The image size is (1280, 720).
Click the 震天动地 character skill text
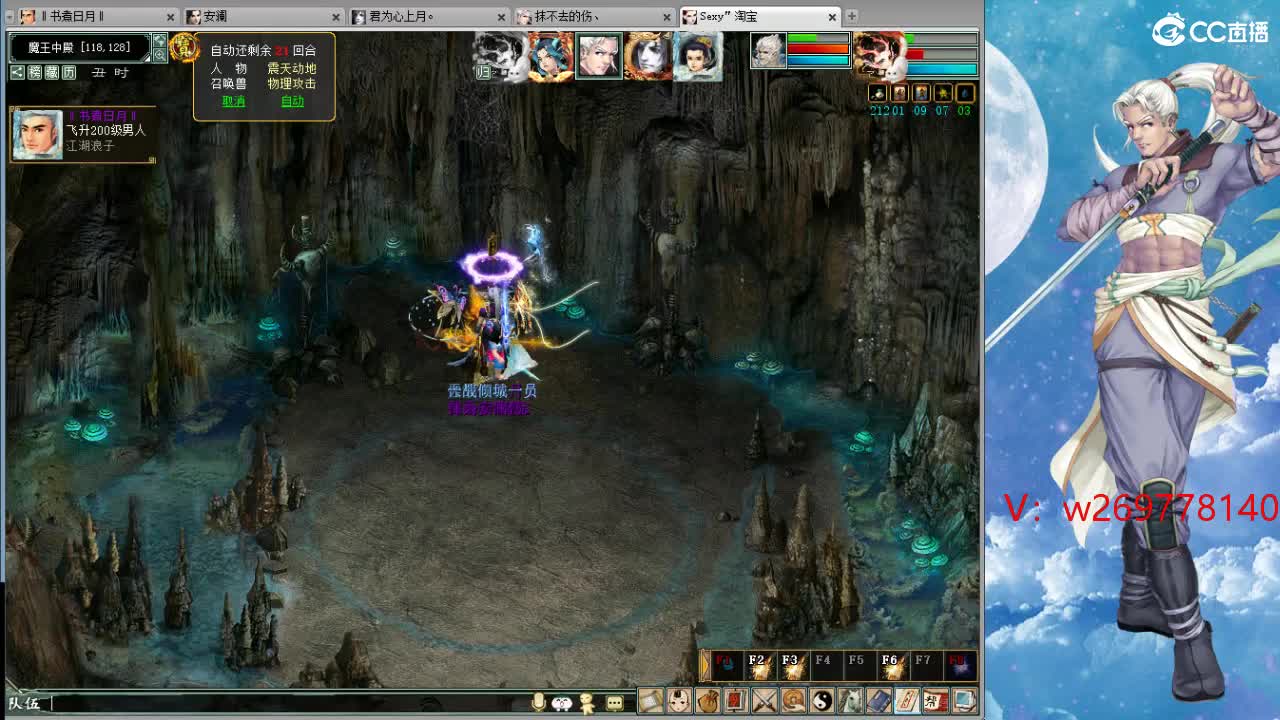pos(291,68)
